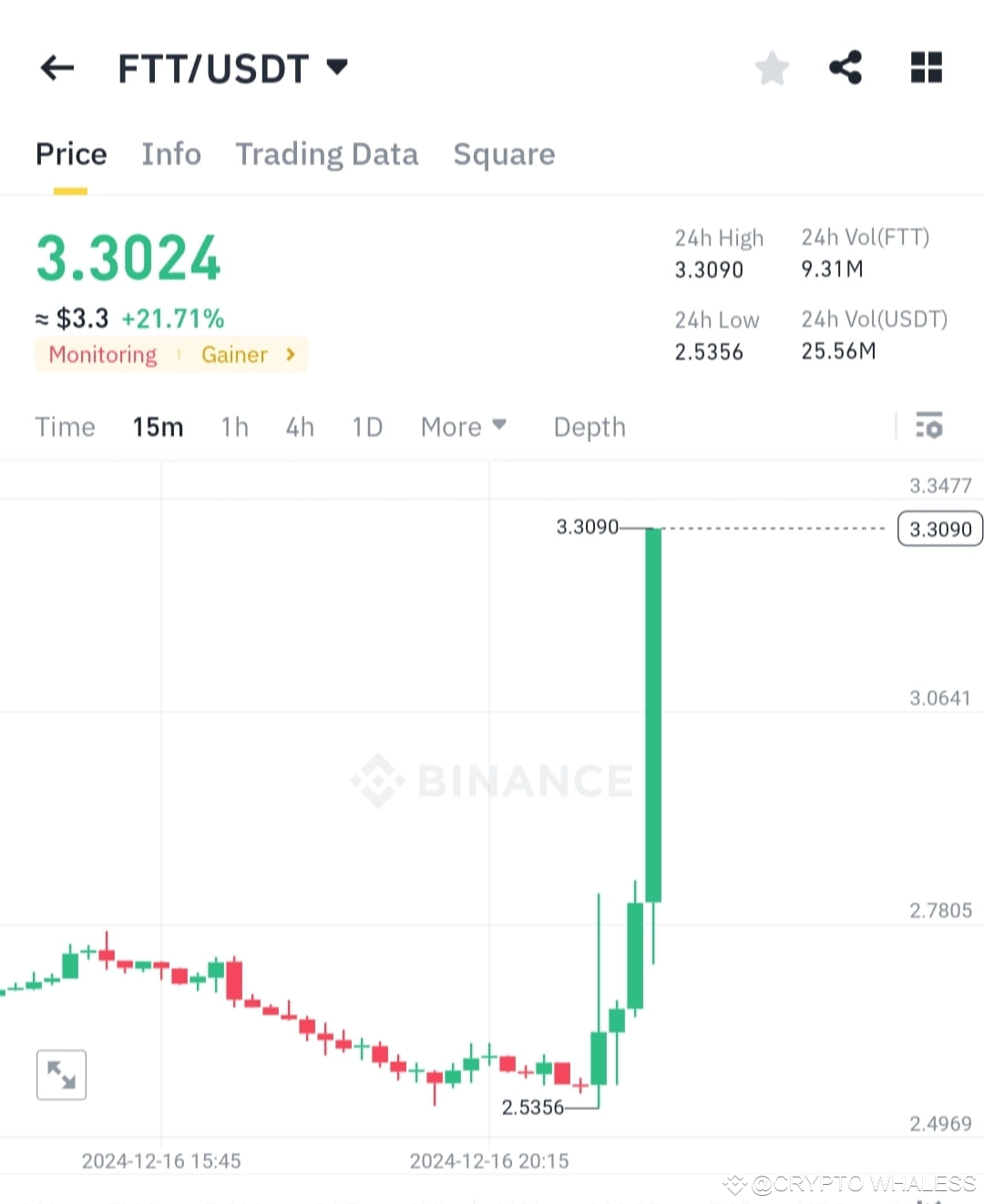The width and height of the screenshot is (984, 1204).
Task: Expand the chart to fullscreen
Action: pyautogui.click(x=60, y=1075)
